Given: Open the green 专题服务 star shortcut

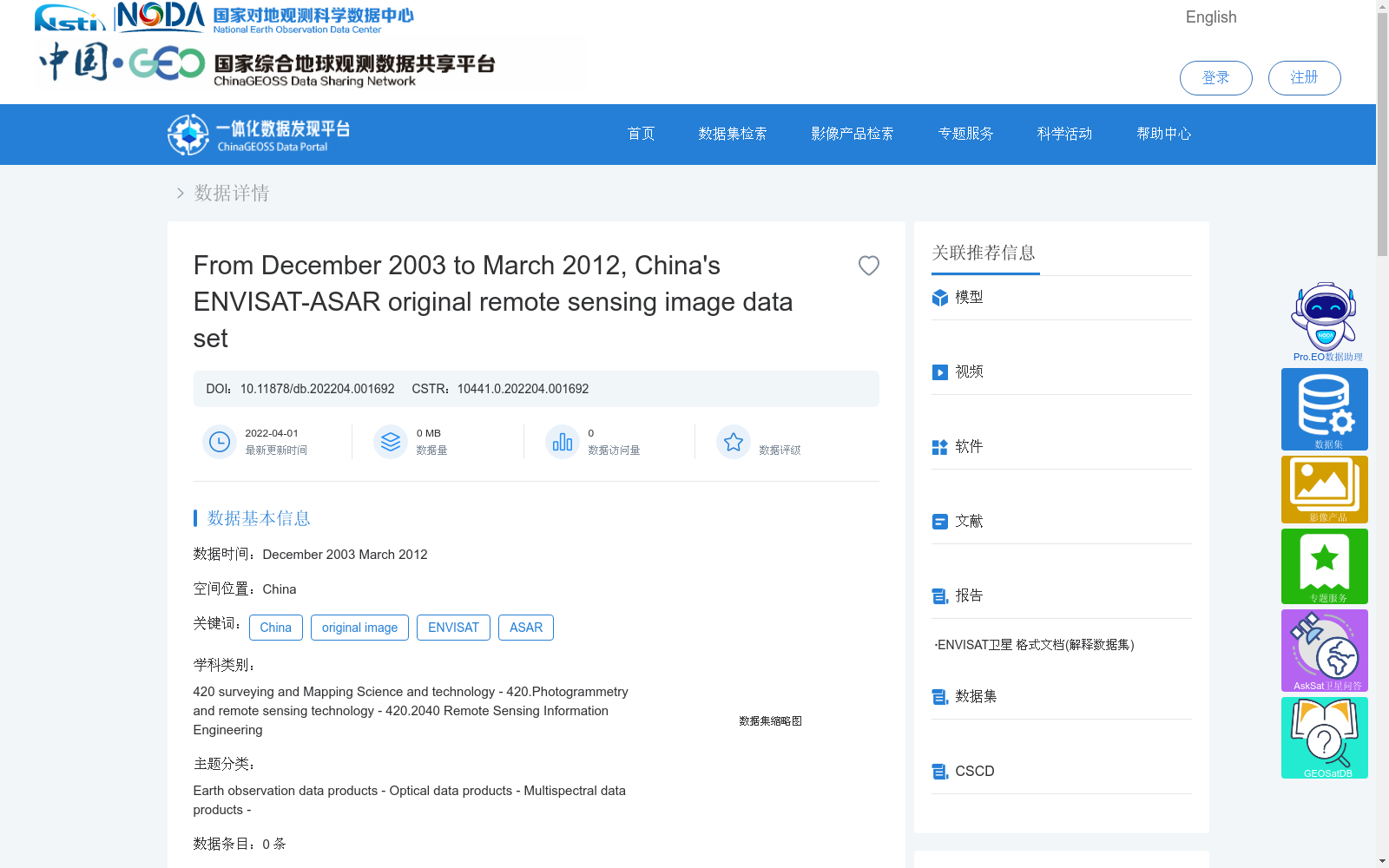Looking at the screenshot, I should [1325, 566].
